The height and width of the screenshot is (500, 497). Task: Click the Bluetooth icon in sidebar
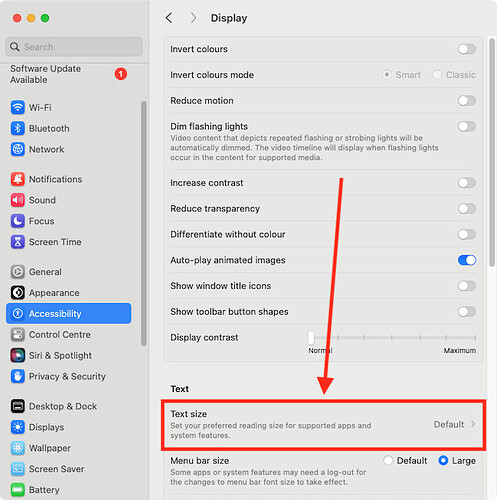[17, 128]
